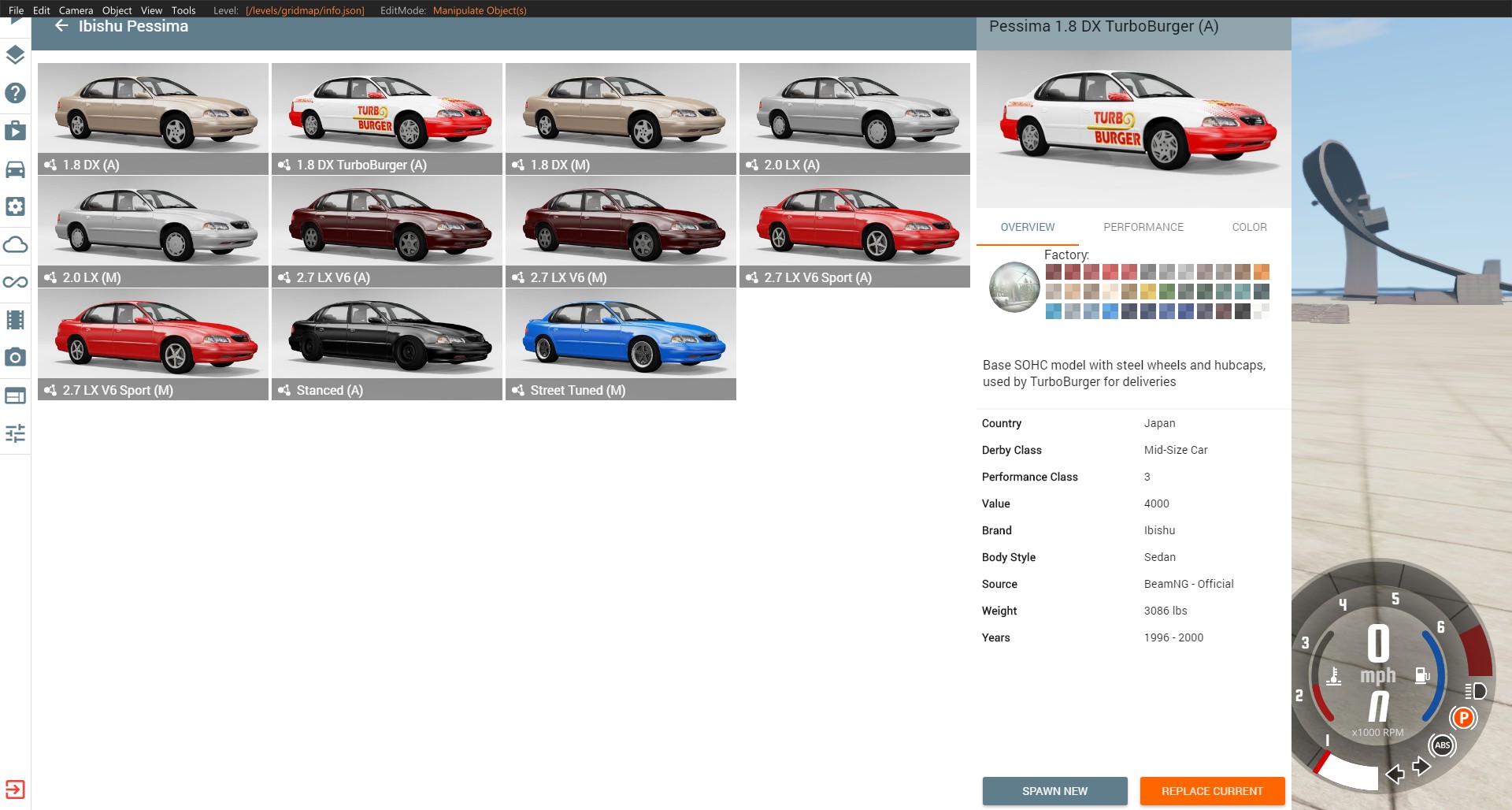
Task: Click the Weight value 3086 lbs
Action: (1165, 611)
